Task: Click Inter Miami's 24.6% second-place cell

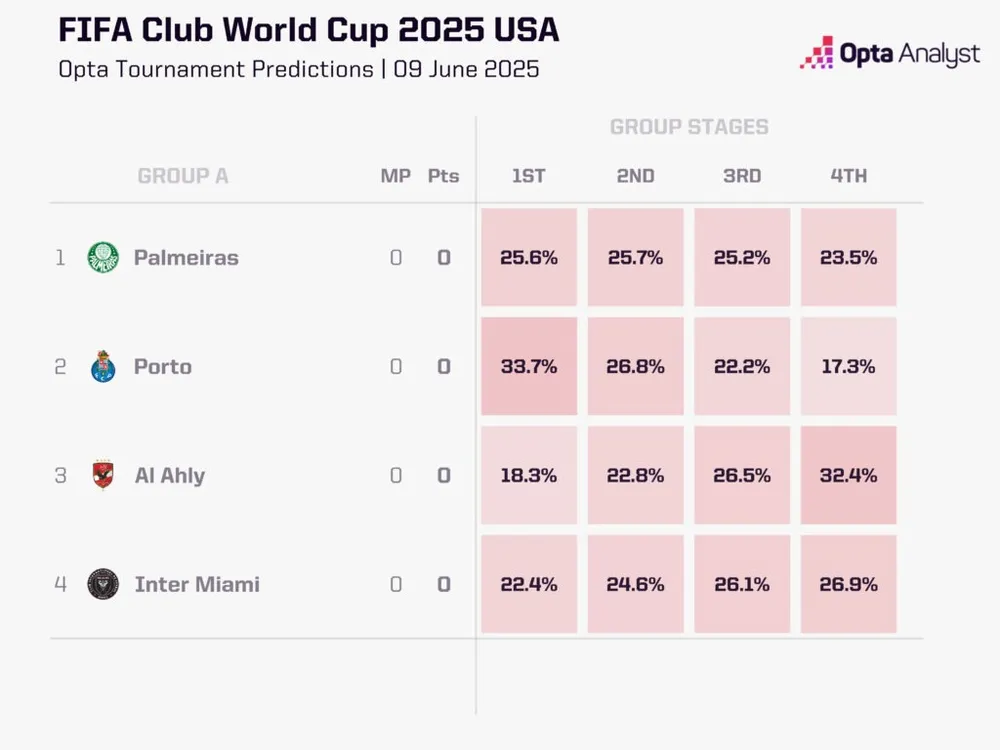Action: (635, 584)
